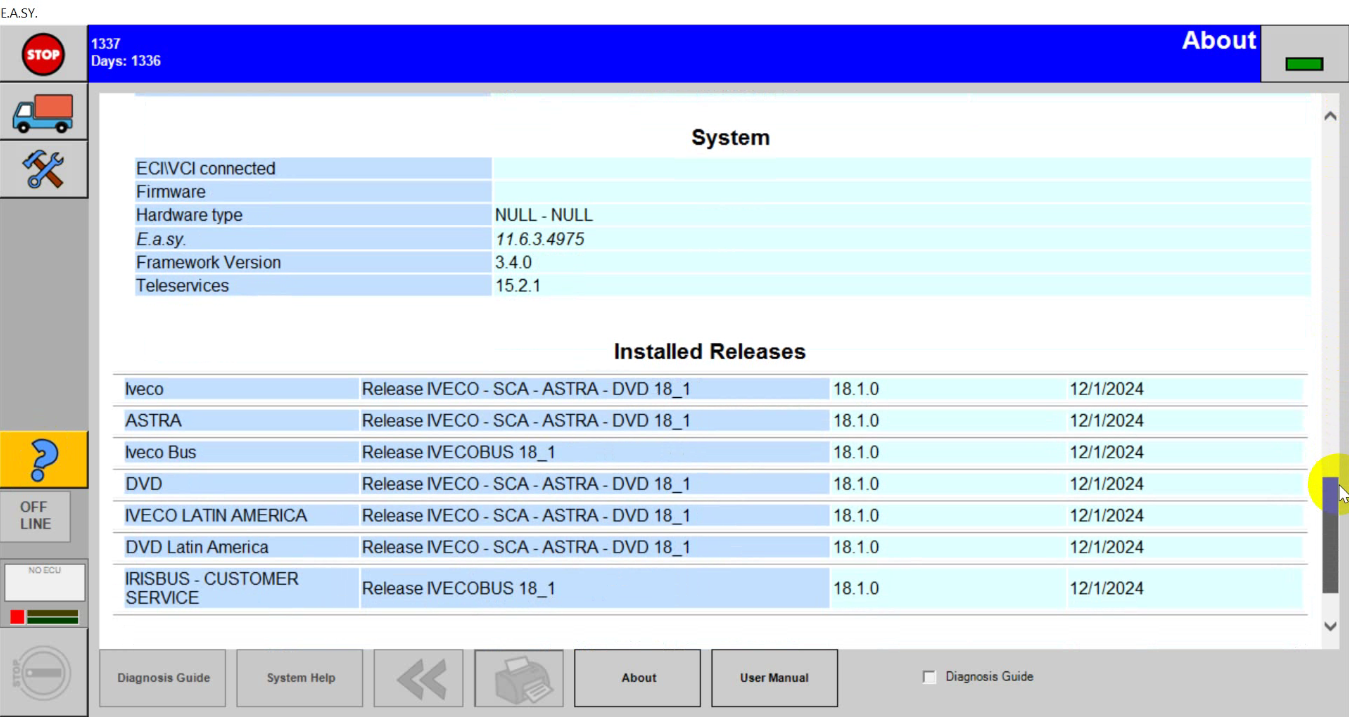Click the Installed Releases heading
The width and height of the screenshot is (1349, 717).
[x=710, y=352]
